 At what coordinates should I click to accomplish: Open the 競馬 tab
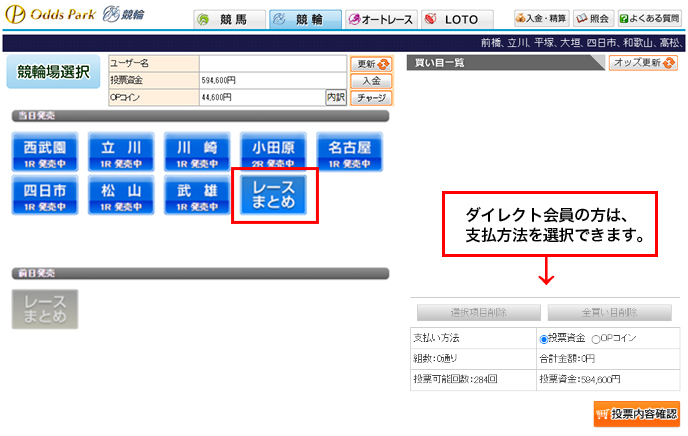tap(229, 19)
